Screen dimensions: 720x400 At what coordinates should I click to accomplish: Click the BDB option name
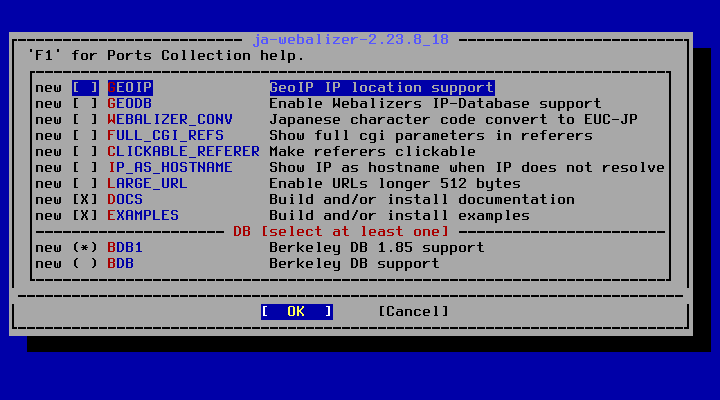coord(121,264)
